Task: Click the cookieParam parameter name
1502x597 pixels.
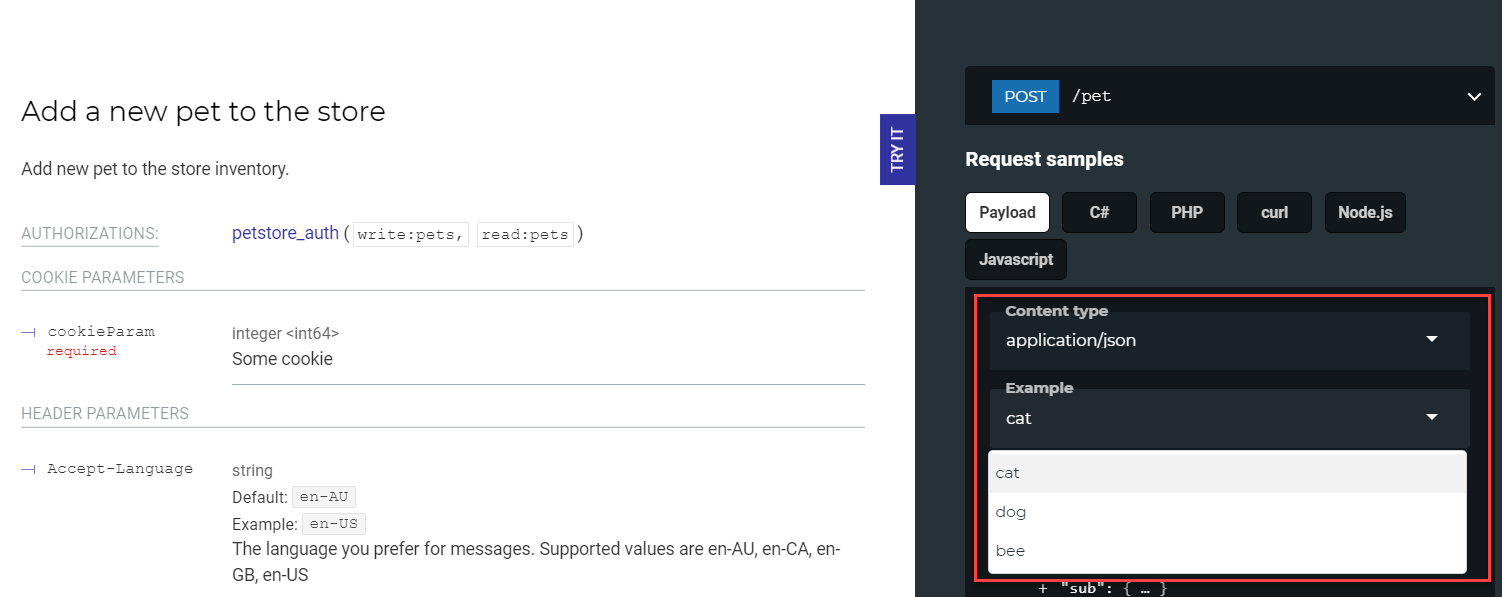Action: coord(101,332)
